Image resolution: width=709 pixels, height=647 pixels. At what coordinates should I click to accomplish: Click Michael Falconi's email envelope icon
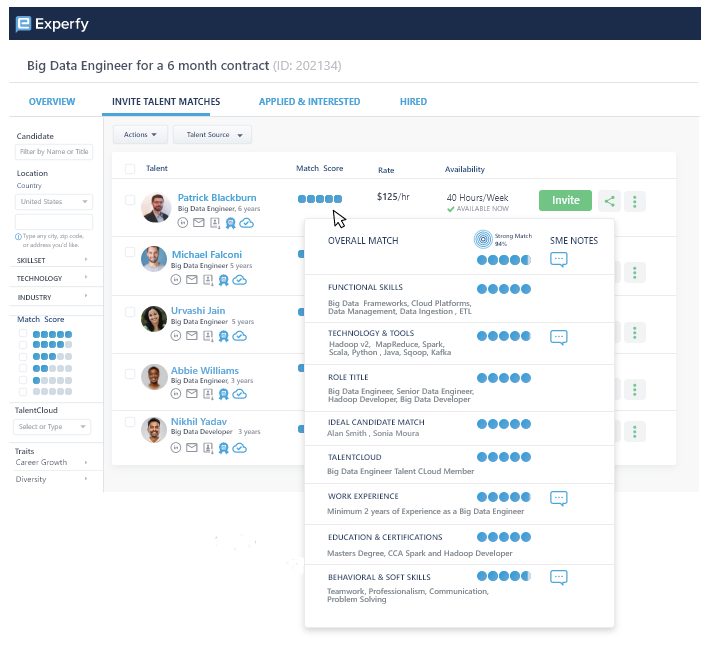pos(192,279)
